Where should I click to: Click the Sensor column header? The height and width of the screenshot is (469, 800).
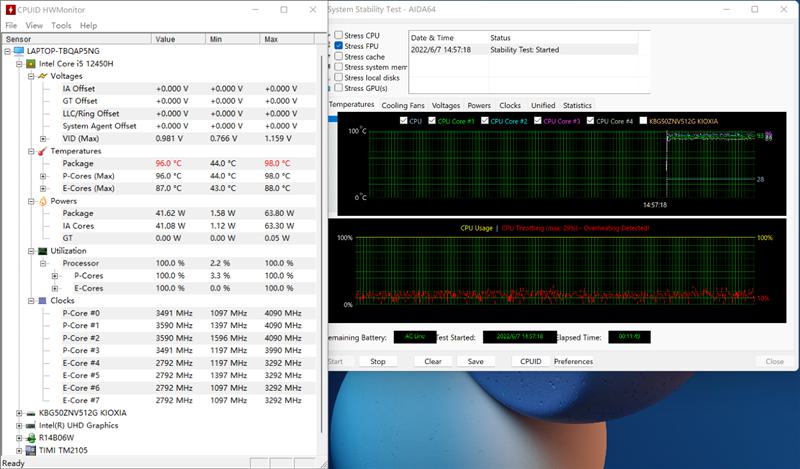pyautogui.click(x=77, y=39)
